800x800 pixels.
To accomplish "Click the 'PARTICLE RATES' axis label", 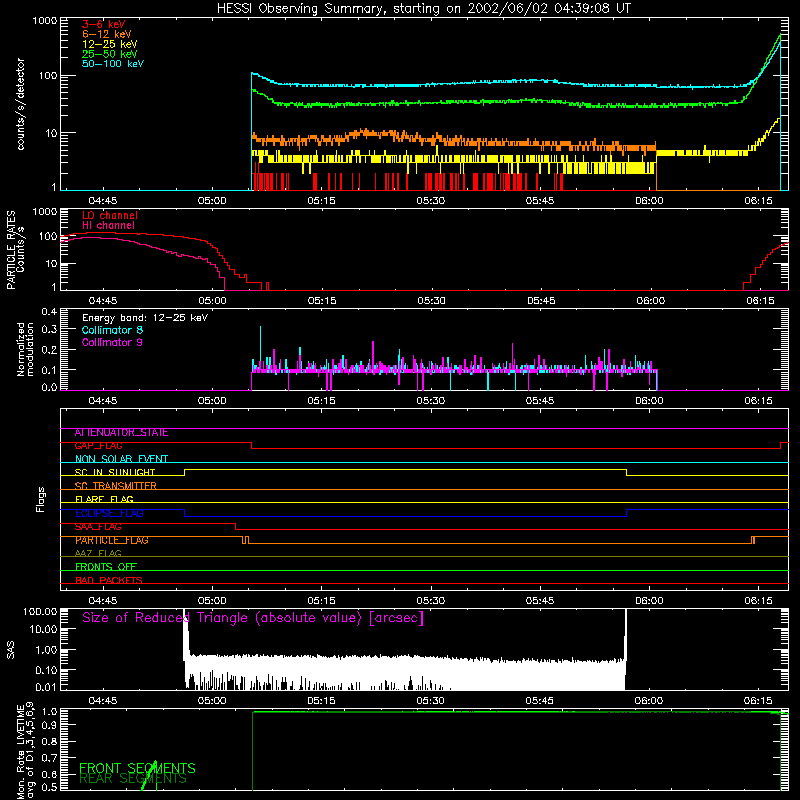I will click(11, 250).
